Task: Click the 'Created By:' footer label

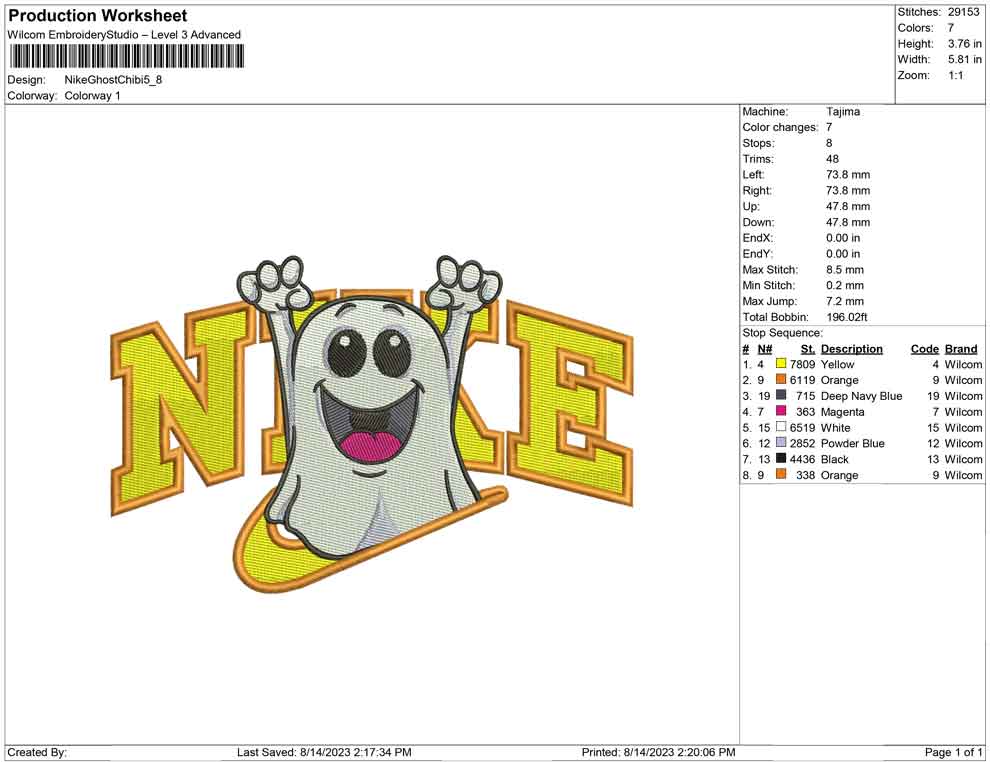Action: (37, 752)
